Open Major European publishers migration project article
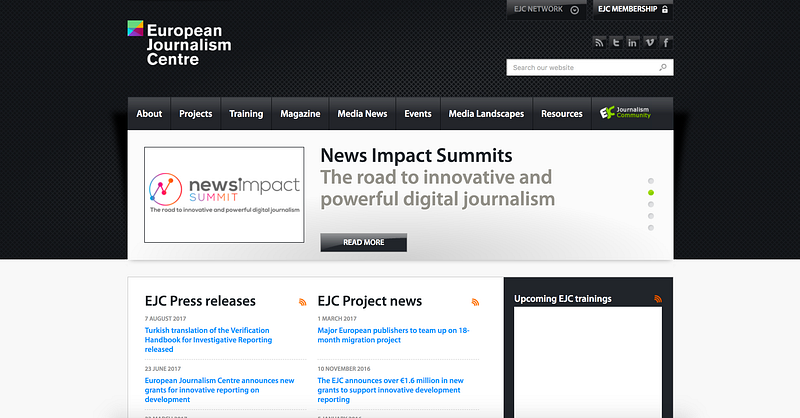The height and width of the screenshot is (418, 800). pyautogui.click(x=393, y=335)
